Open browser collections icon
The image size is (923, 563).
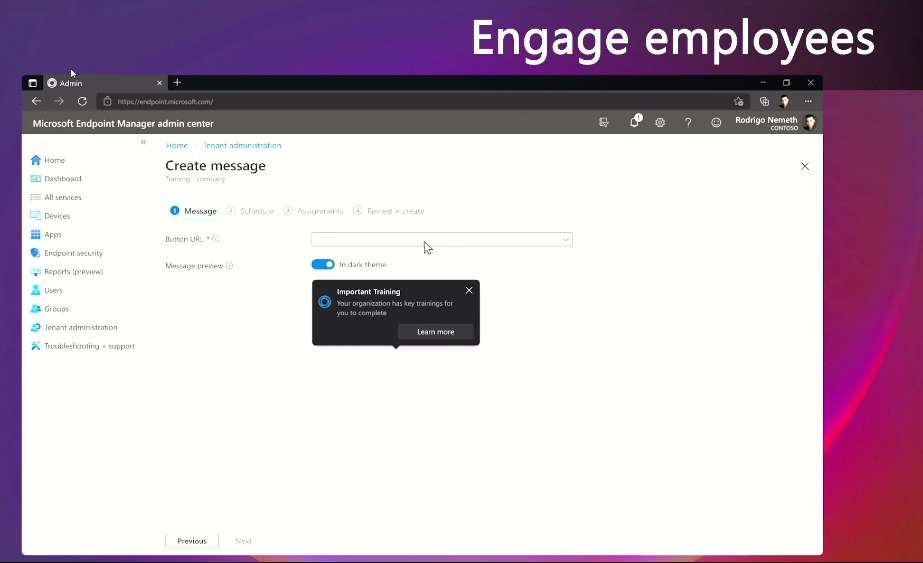tap(764, 101)
